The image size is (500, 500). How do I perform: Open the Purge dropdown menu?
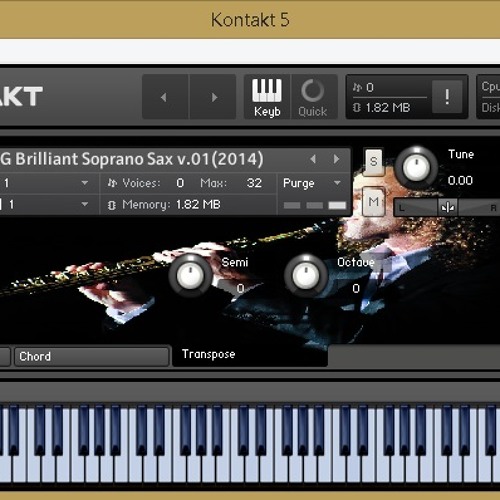pos(311,183)
